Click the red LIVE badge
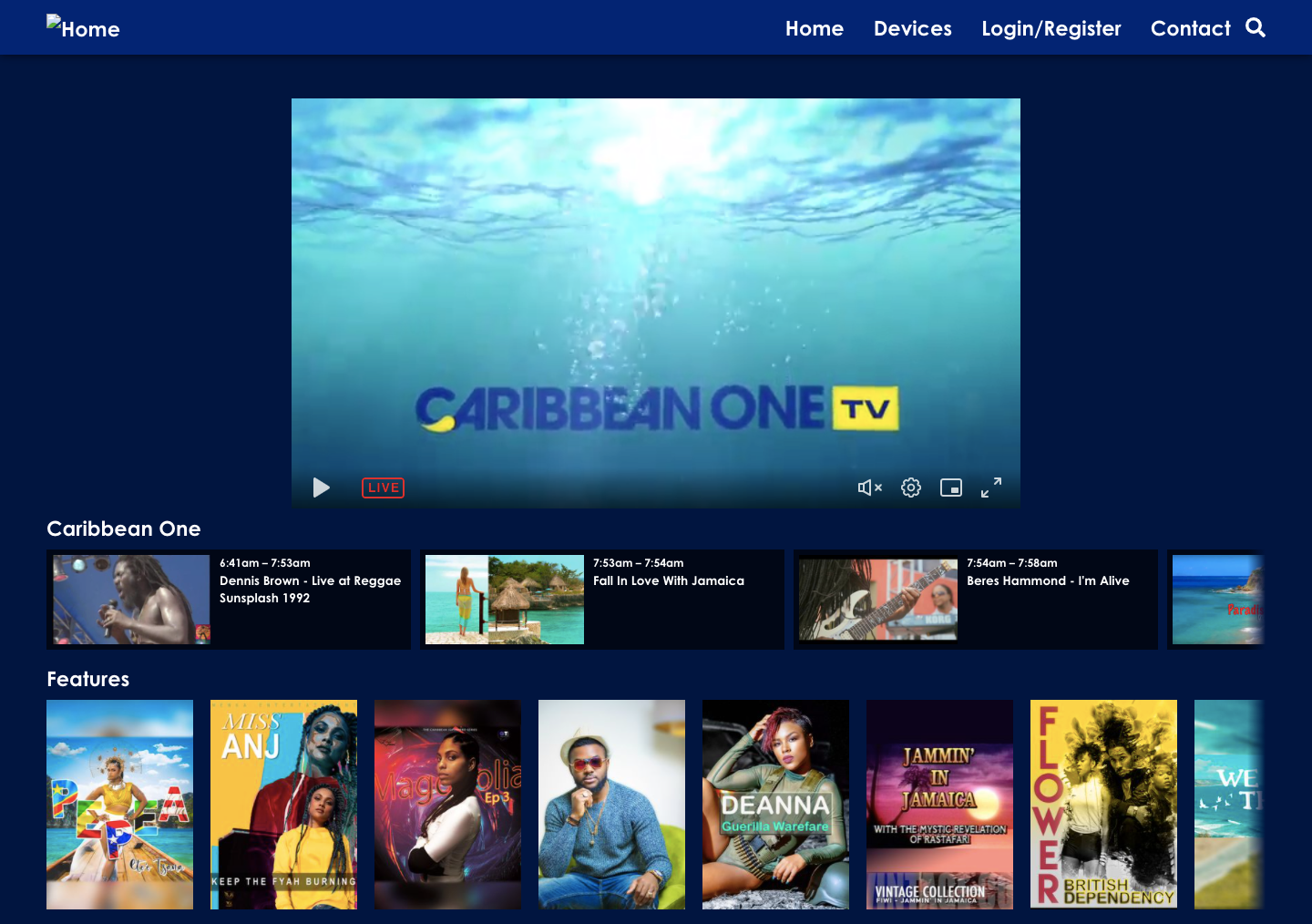This screenshot has width=1312, height=924. [x=383, y=488]
